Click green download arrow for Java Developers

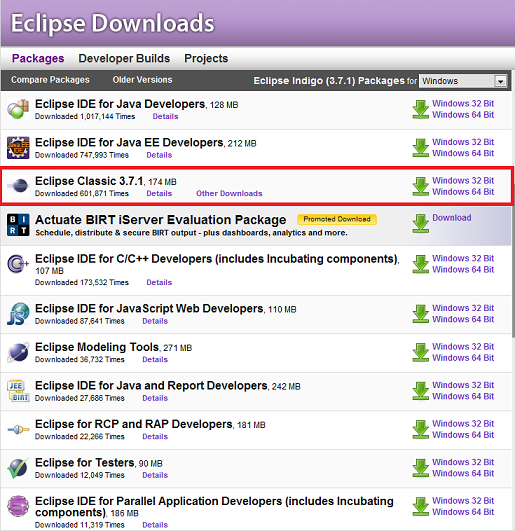point(421,109)
